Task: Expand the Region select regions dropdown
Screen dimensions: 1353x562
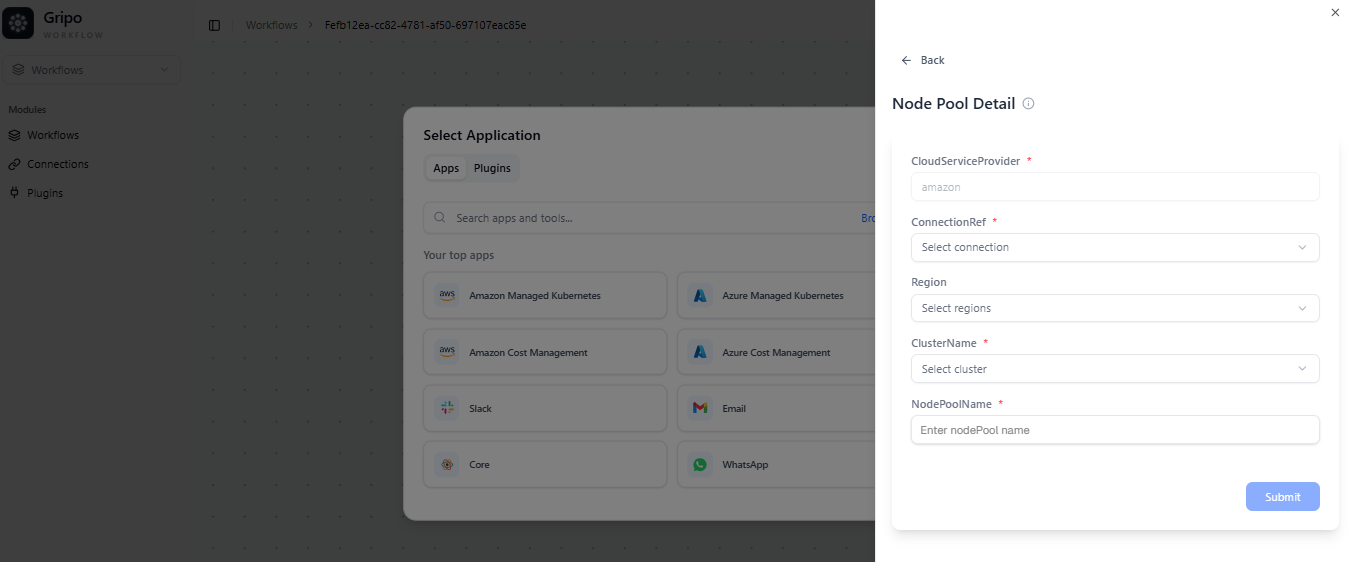Action: click(1114, 308)
